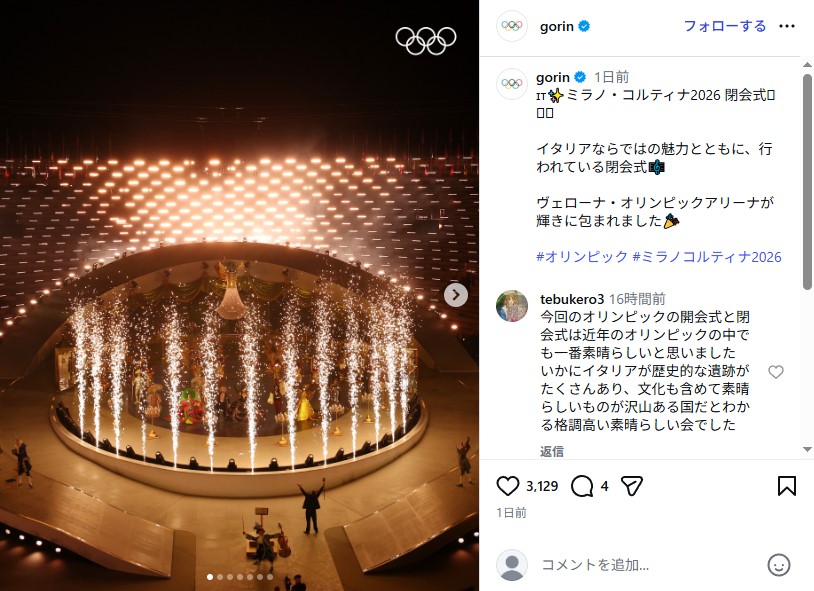Open the emoji picker smiley icon

[x=778, y=565]
